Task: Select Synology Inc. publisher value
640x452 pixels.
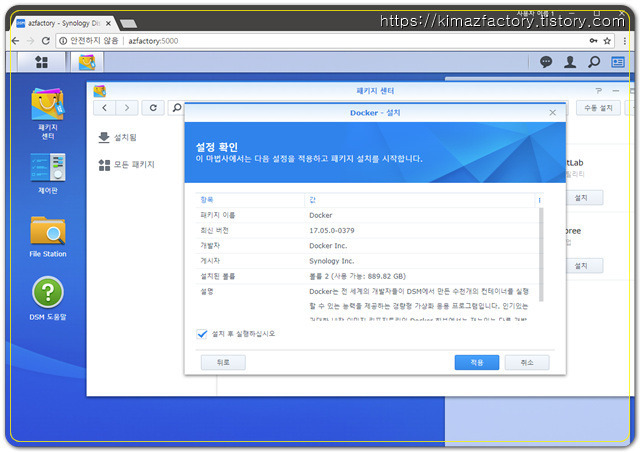Action: (331, 261)
